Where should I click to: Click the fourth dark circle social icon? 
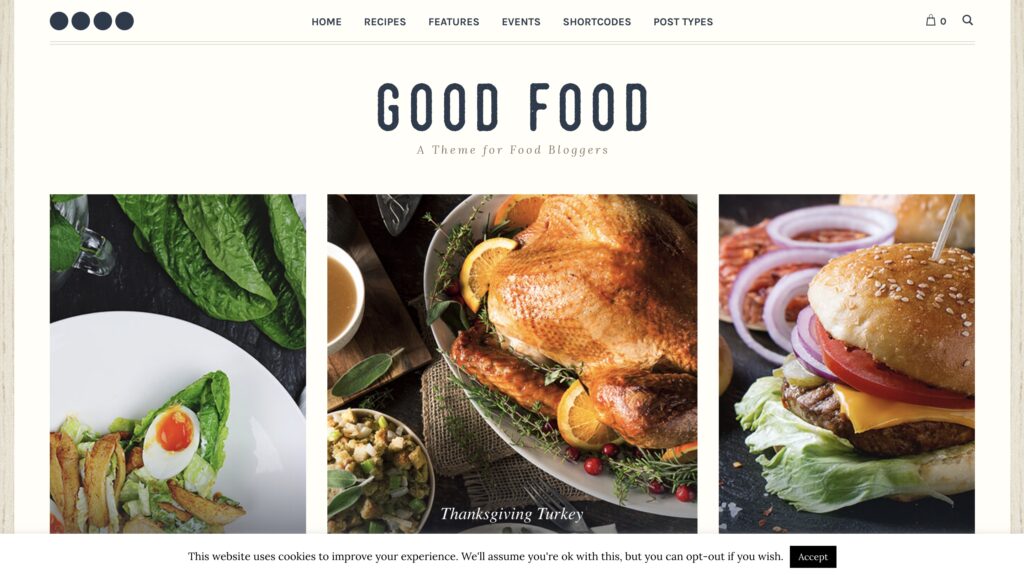[x=125, y=21]
